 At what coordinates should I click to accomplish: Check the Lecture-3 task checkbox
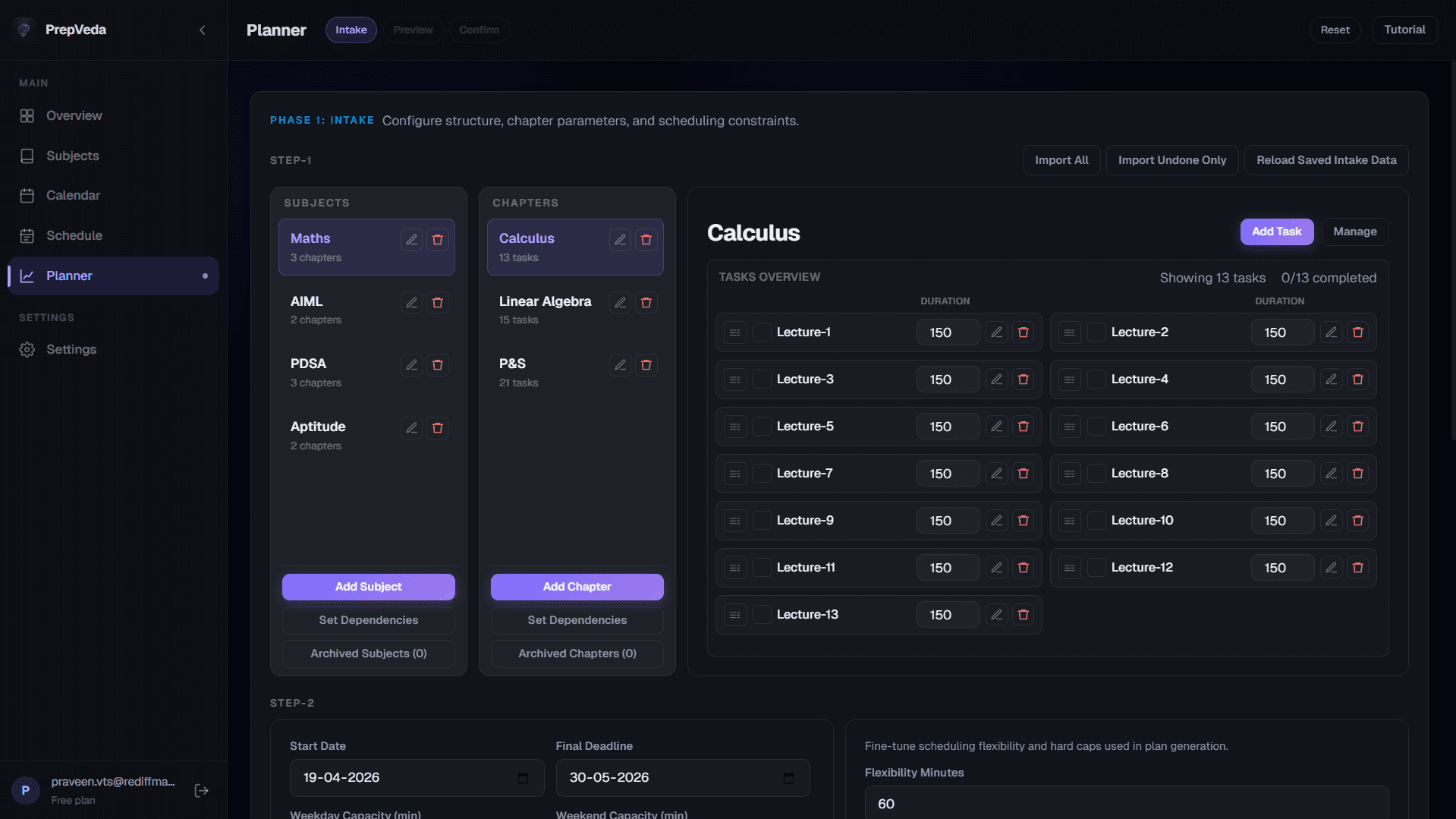[762, 380]
